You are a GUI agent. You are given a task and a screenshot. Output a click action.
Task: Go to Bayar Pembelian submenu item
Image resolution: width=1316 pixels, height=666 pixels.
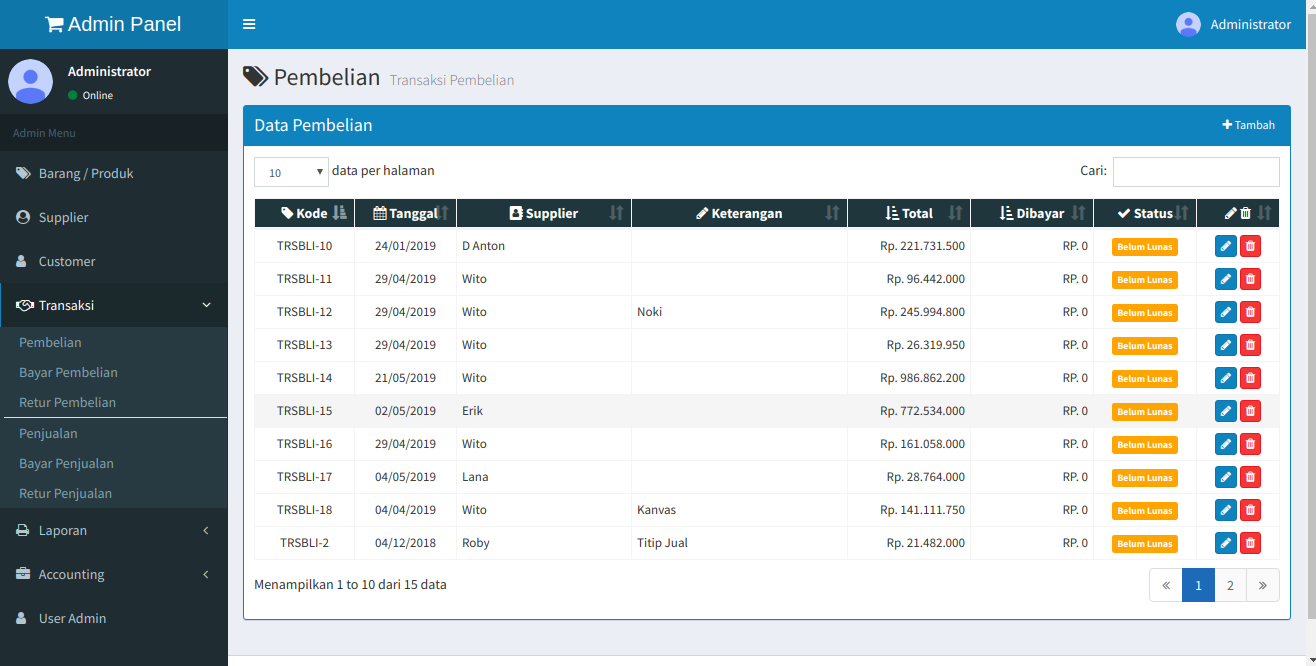68,372
